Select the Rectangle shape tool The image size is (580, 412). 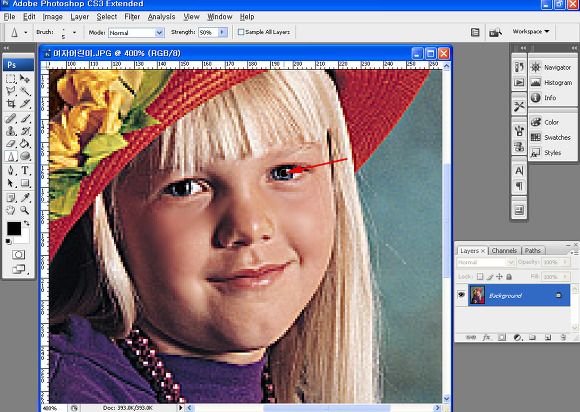(25, 183)
